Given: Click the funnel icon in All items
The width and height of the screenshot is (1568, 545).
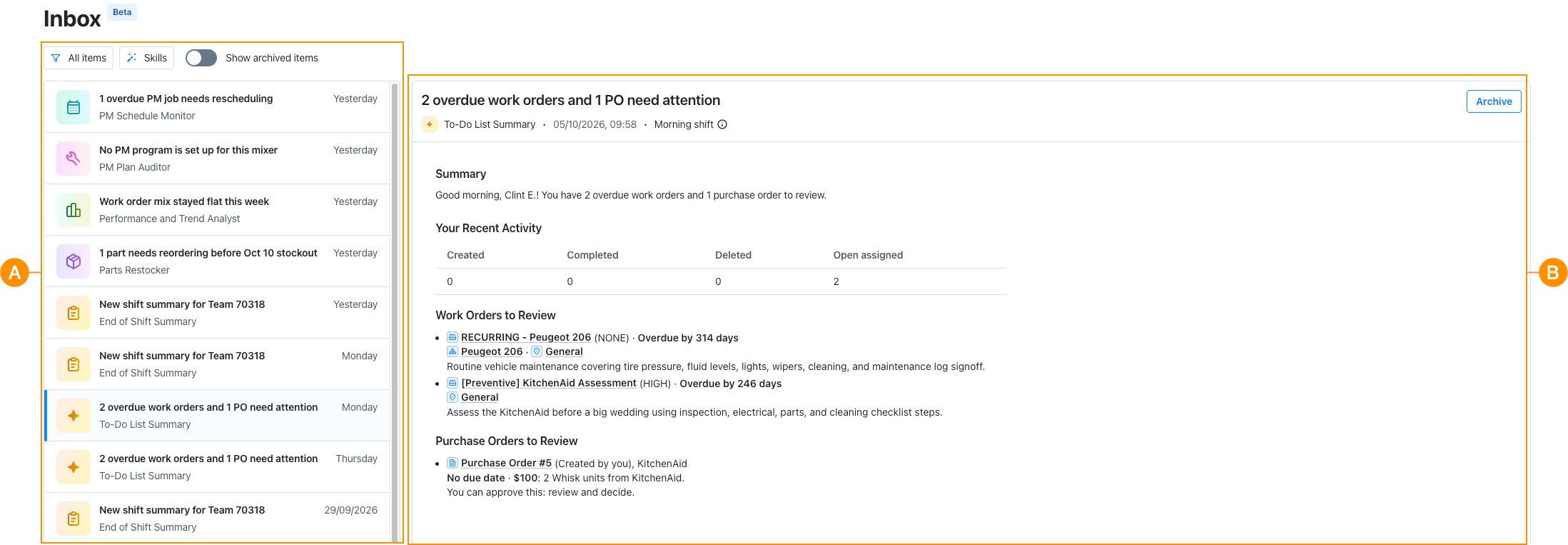Looking at the screenshot, I should tap(56, 58).
